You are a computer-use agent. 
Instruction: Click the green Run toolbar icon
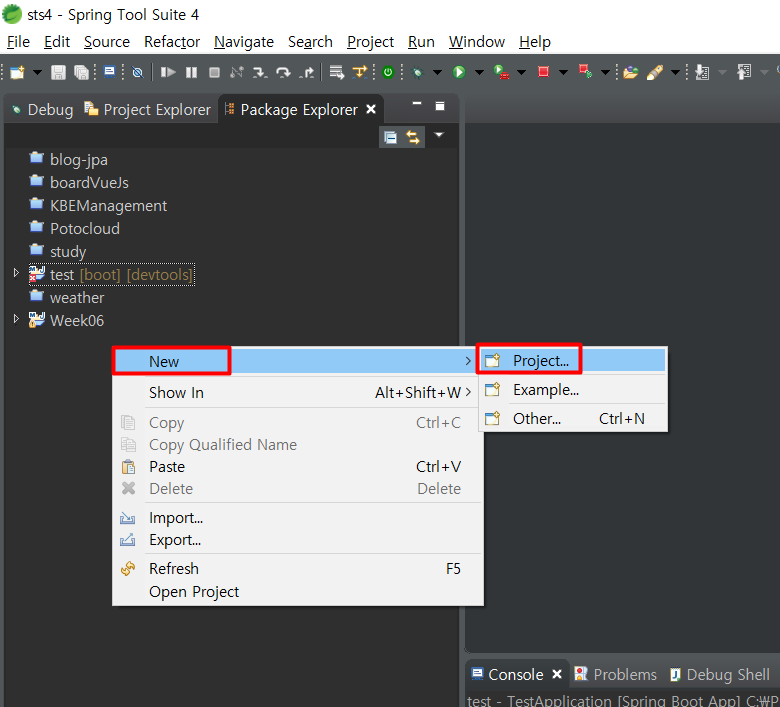(x=459, y=73)
